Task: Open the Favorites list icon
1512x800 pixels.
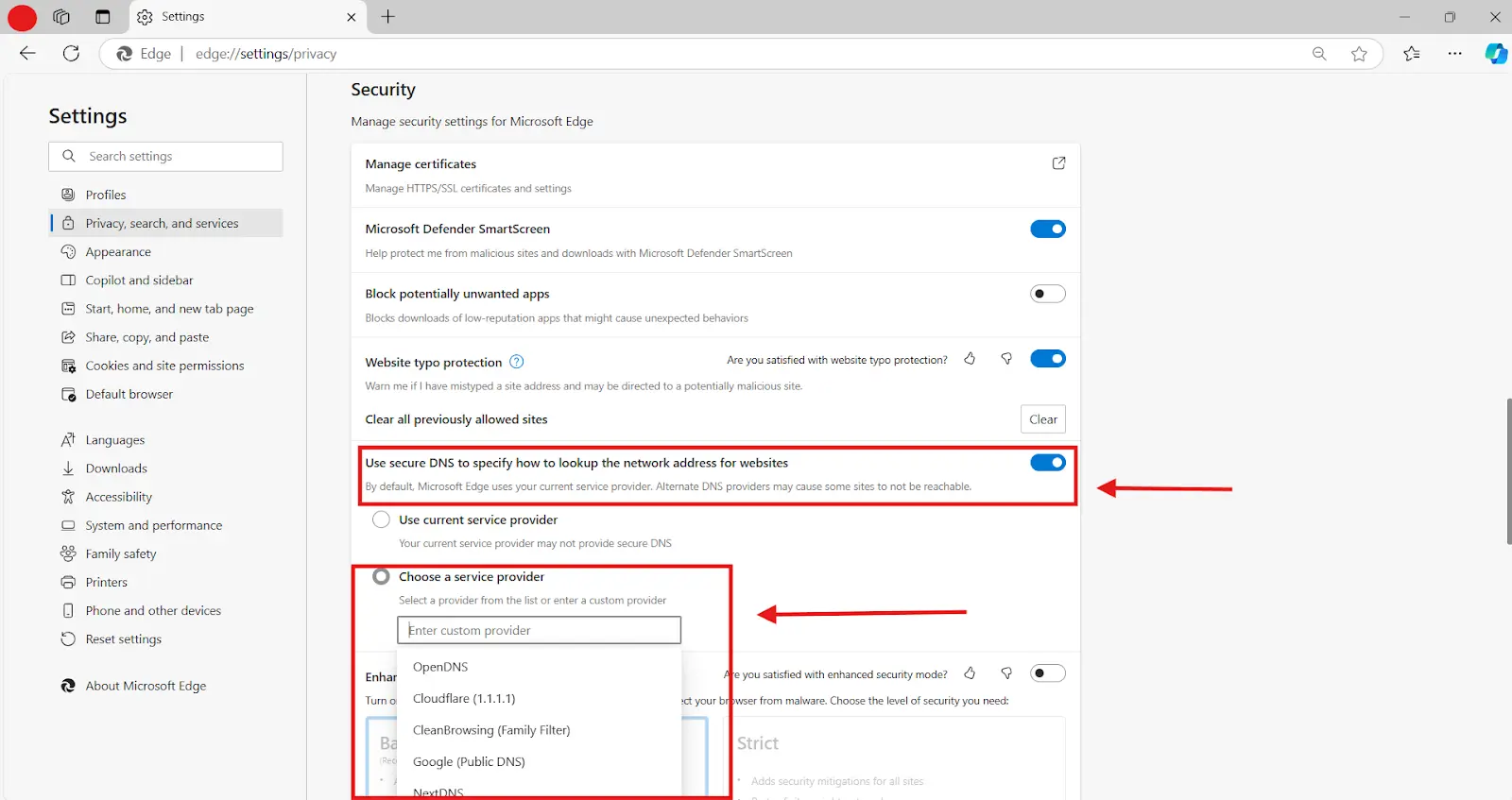Action: tap(1412, 54)
